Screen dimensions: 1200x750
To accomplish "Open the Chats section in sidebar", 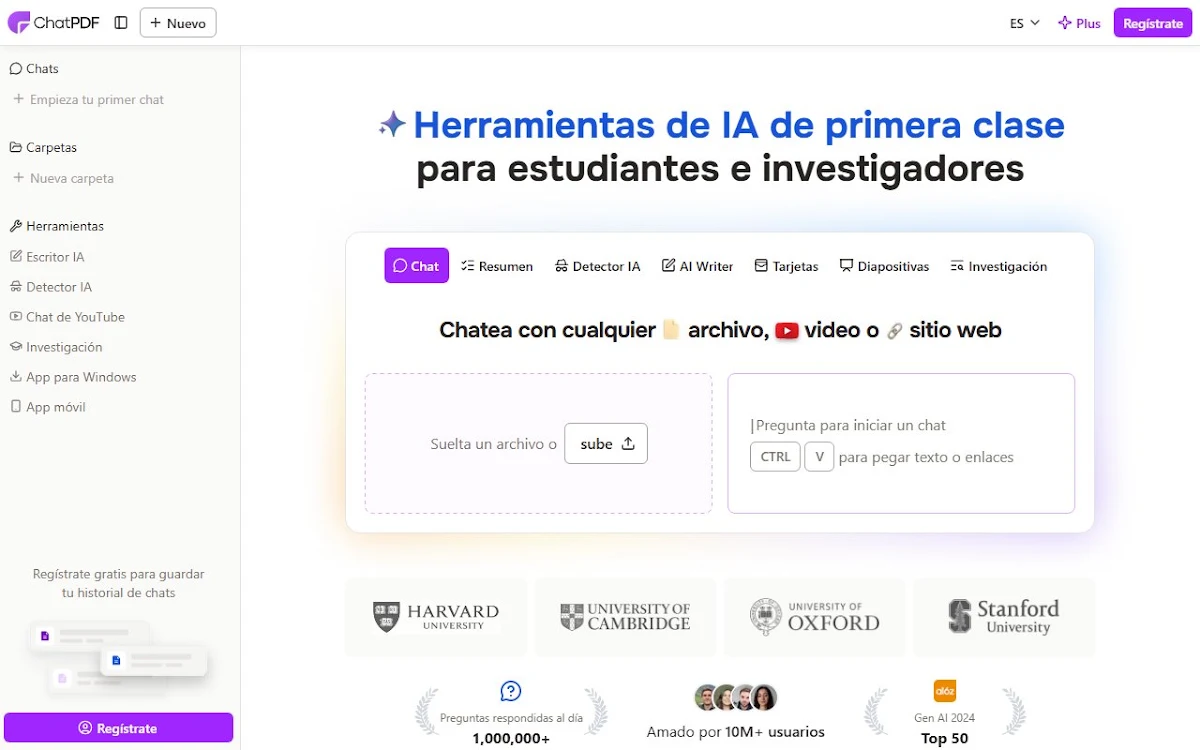I will tap(34, 69).
